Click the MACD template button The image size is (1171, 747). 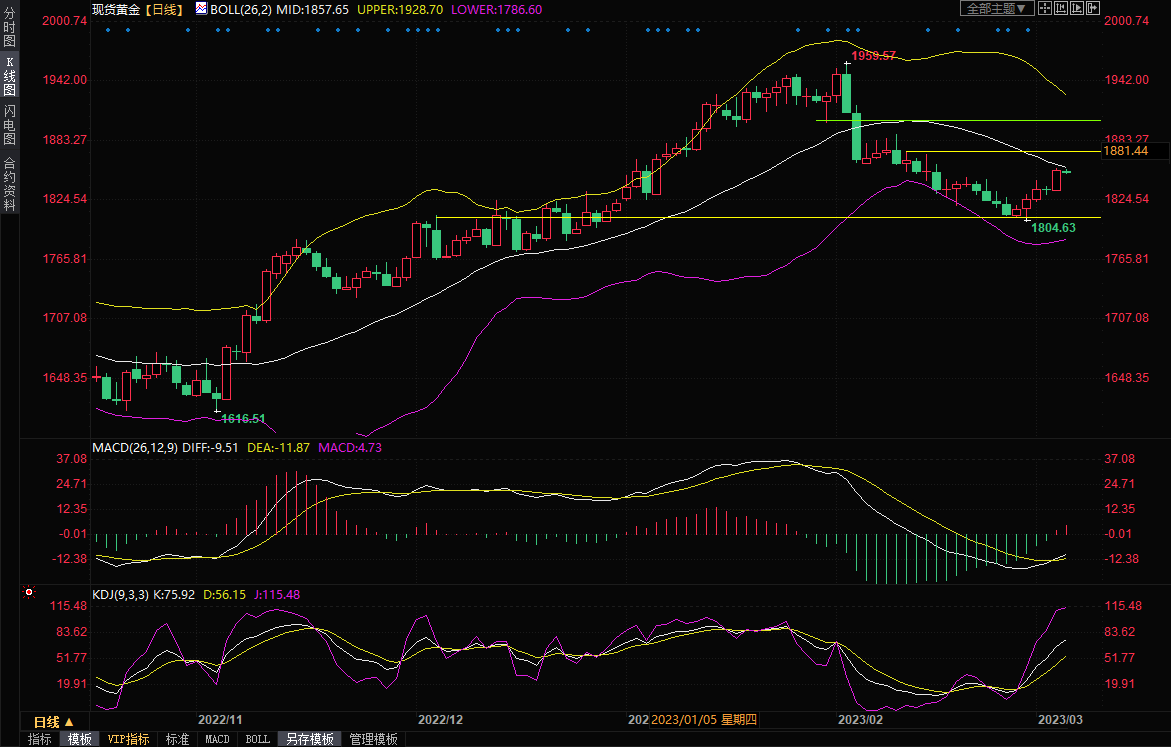coord(217,739)
